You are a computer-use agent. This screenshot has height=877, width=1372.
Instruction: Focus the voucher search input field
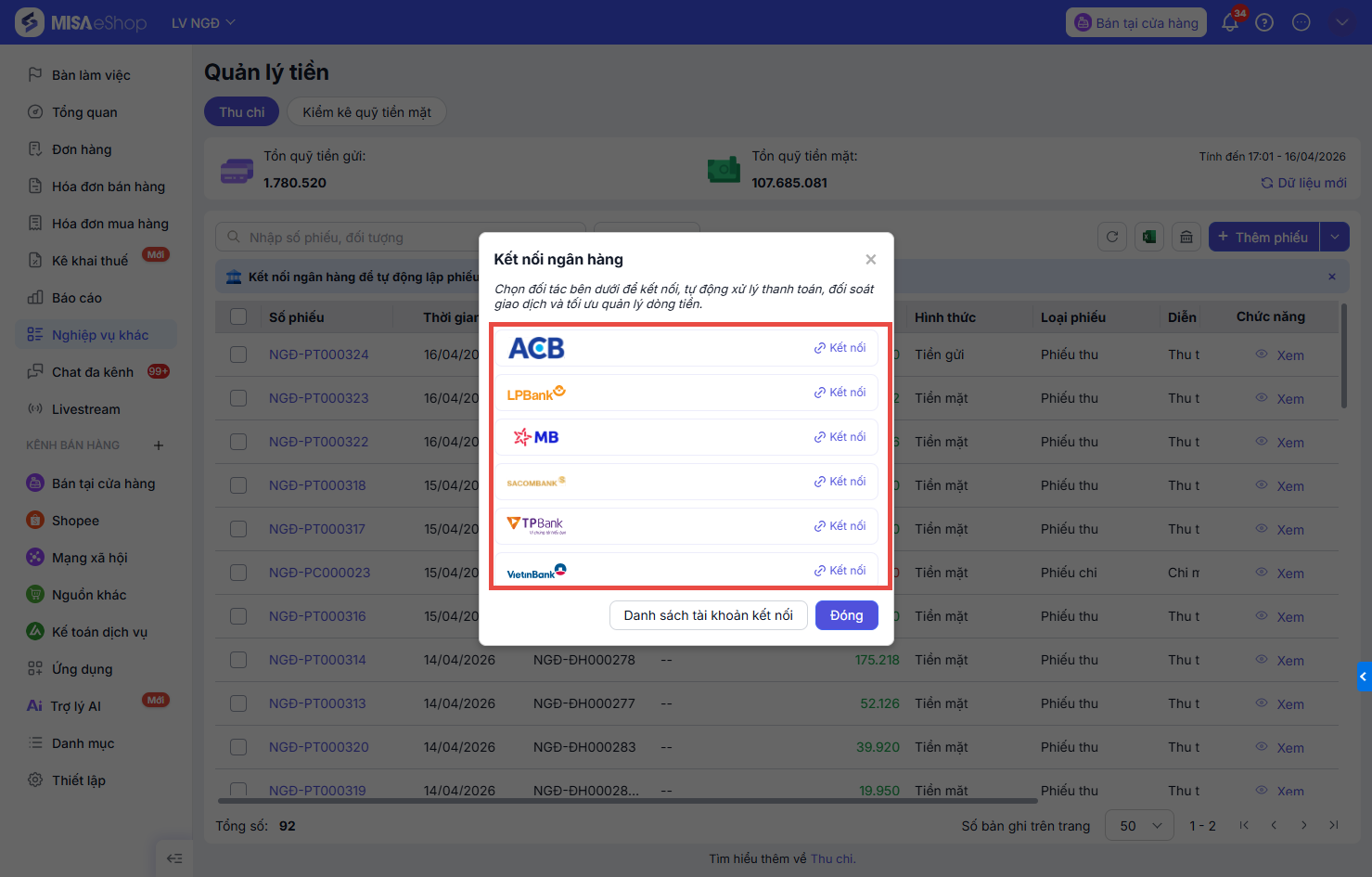pos(401,237)
